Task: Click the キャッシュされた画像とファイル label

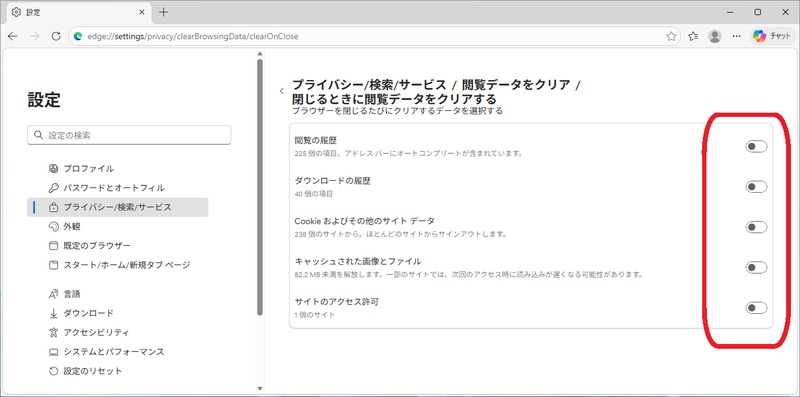Action: coord(358,261)
